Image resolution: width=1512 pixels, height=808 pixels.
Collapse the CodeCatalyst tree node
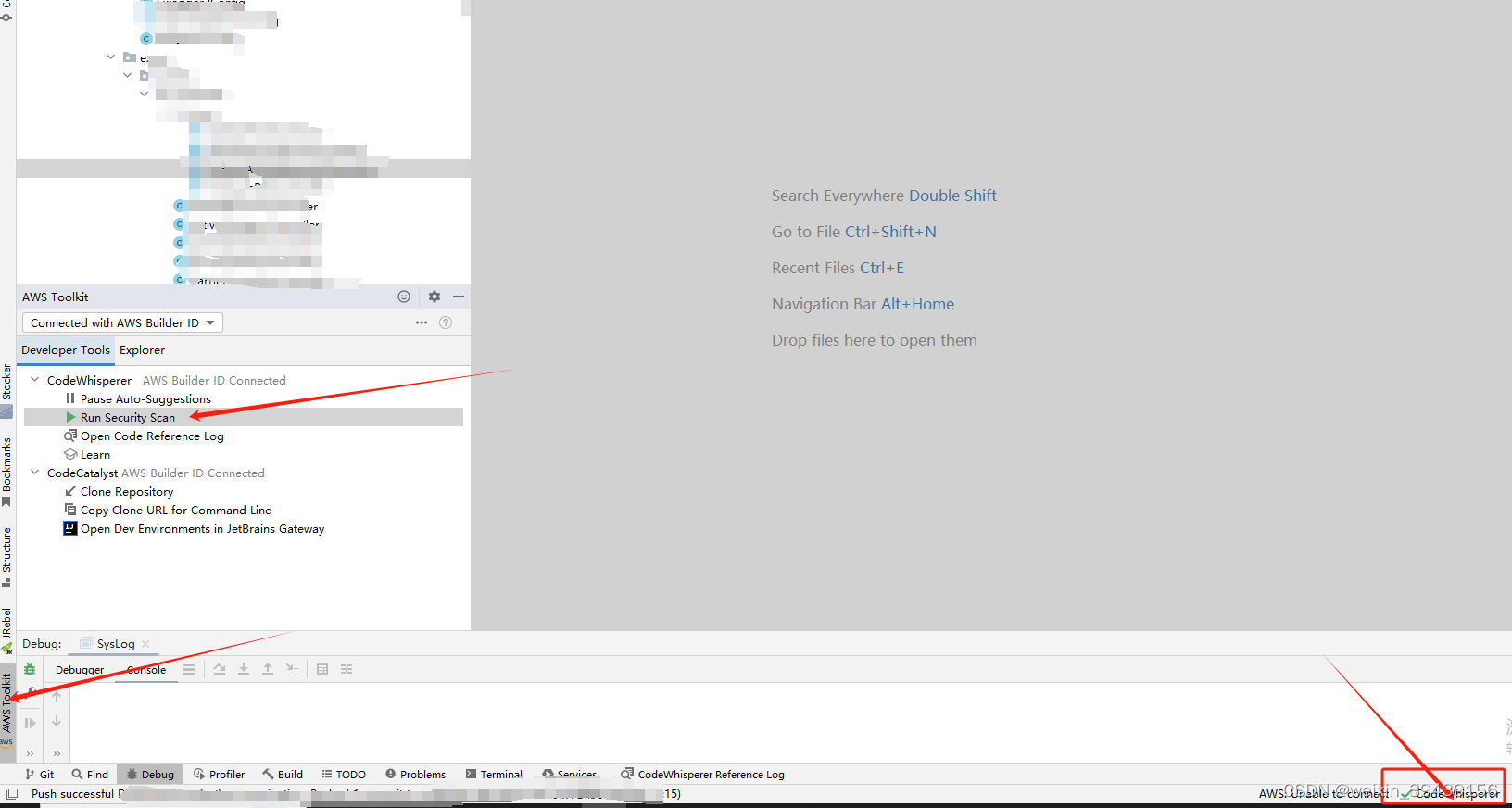tap(35, 473)
